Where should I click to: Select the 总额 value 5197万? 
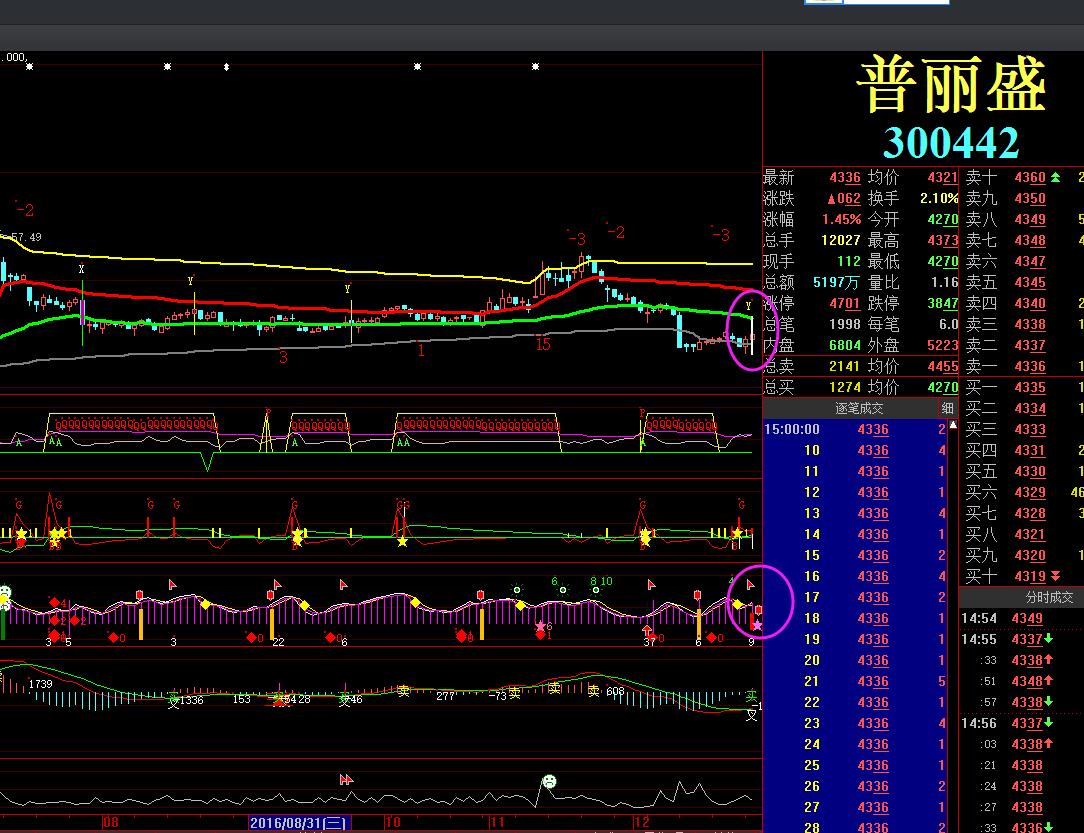pos(837,282)
